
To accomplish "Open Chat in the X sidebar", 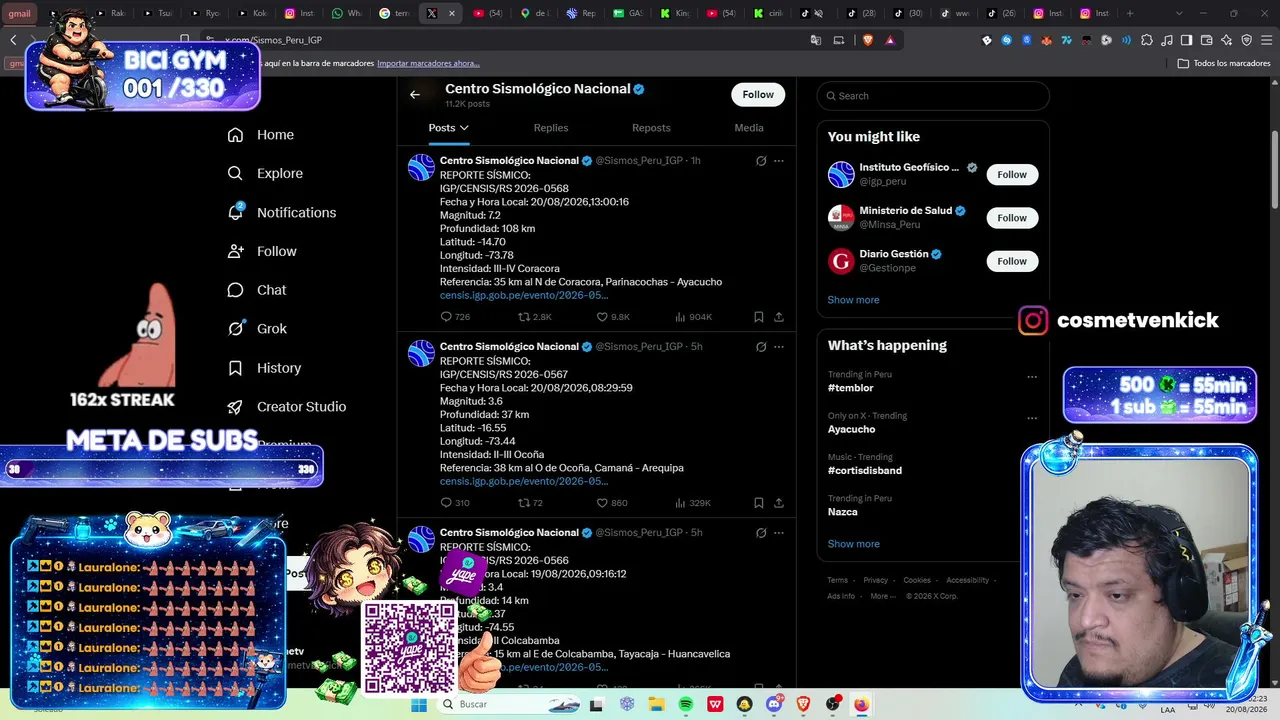I will tap(257, 290).
